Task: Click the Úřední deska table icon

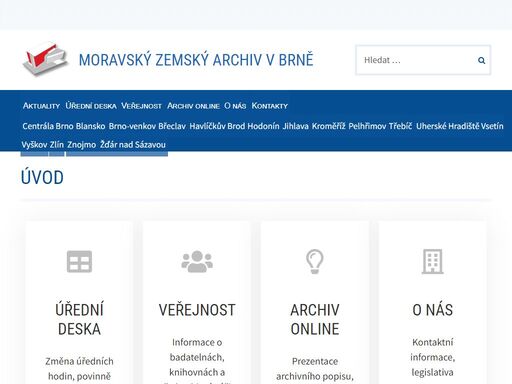Action: point(79,261)
